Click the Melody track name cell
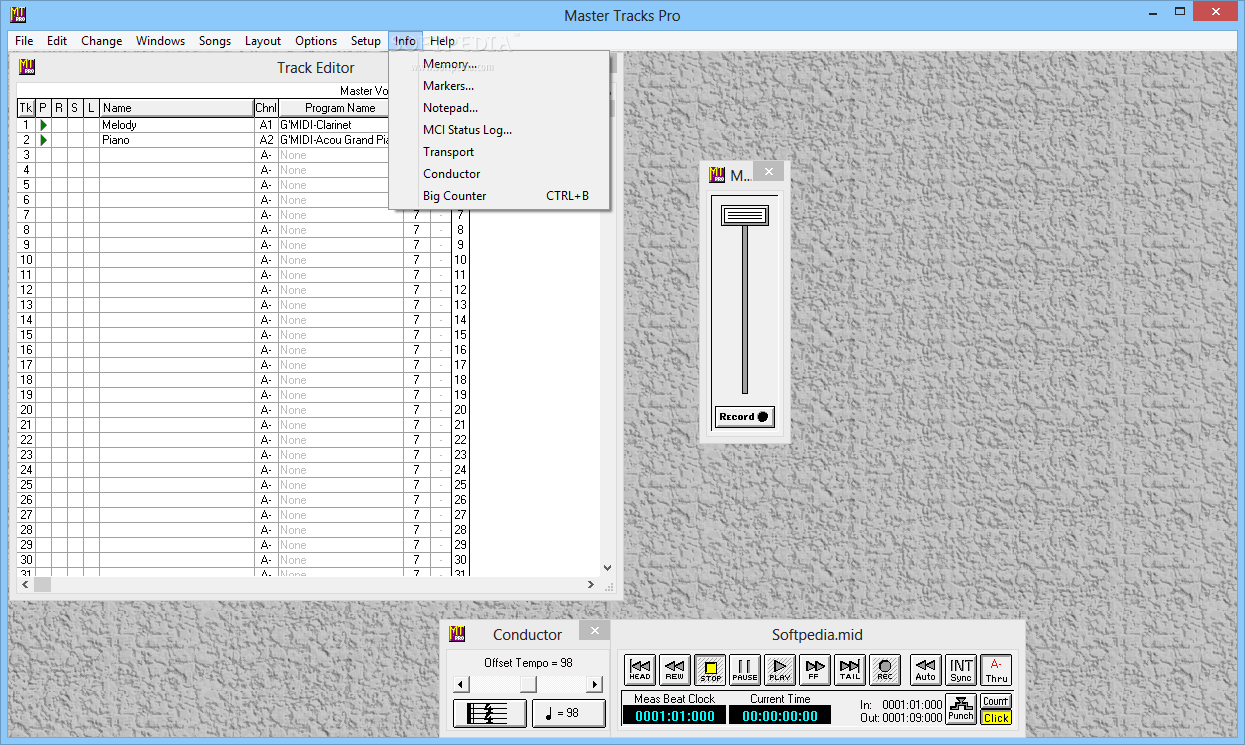The image size is (1245, 745). (177, 125)
